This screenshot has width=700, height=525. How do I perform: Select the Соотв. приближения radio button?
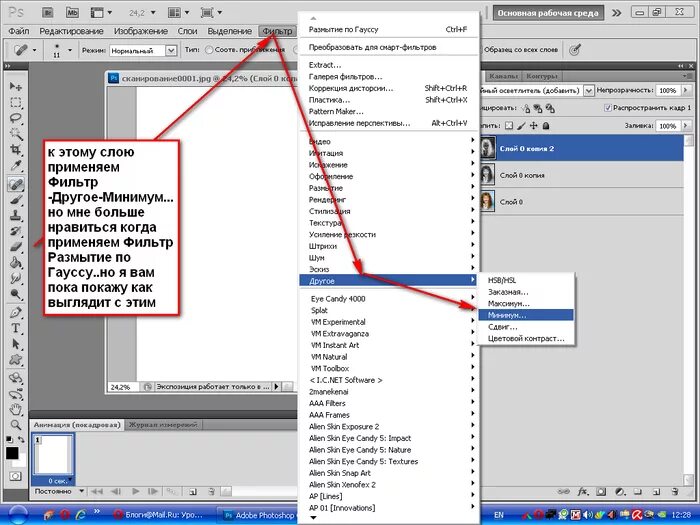point(208,50)
